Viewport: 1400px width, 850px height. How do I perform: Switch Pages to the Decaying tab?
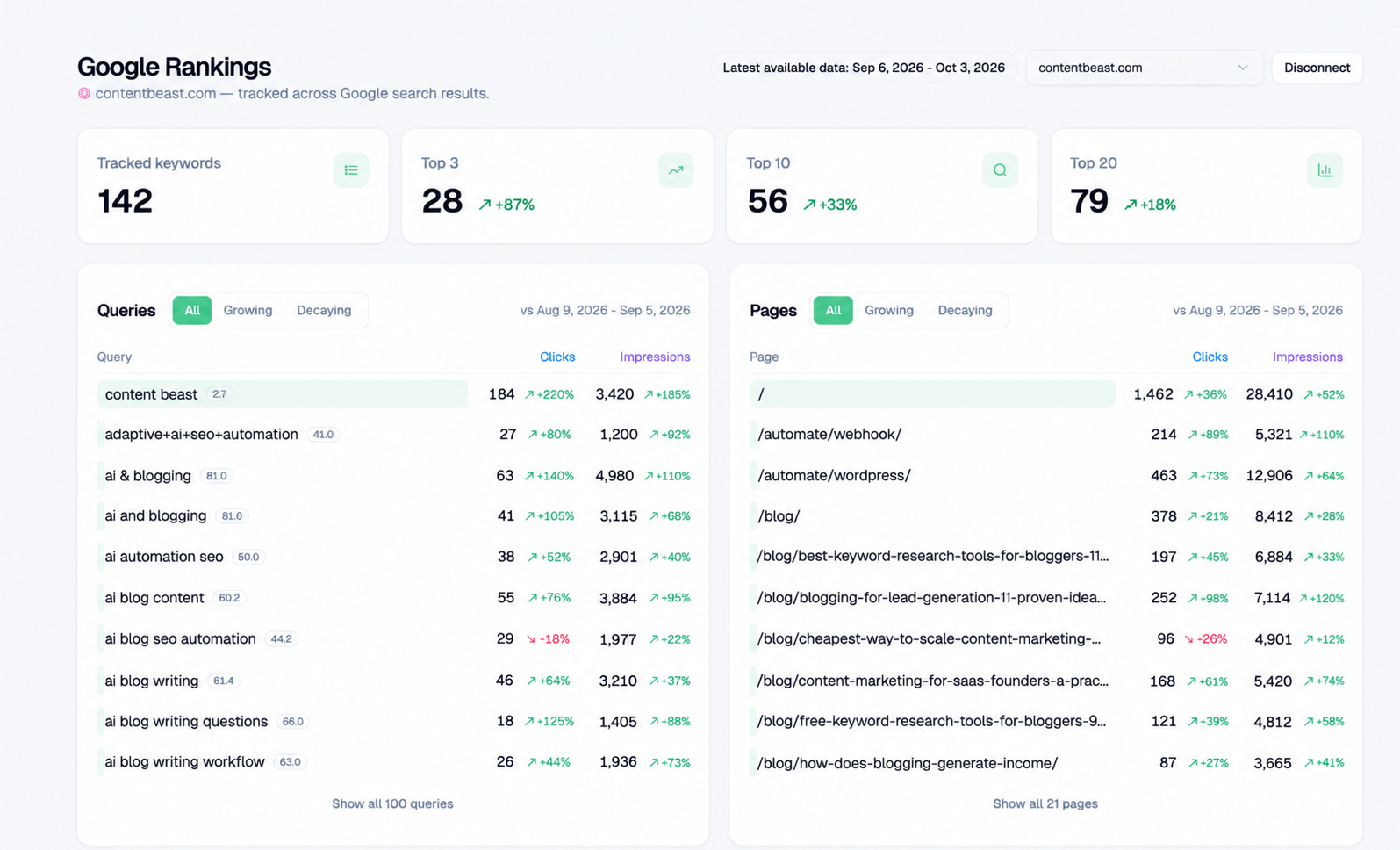[965, 310]
